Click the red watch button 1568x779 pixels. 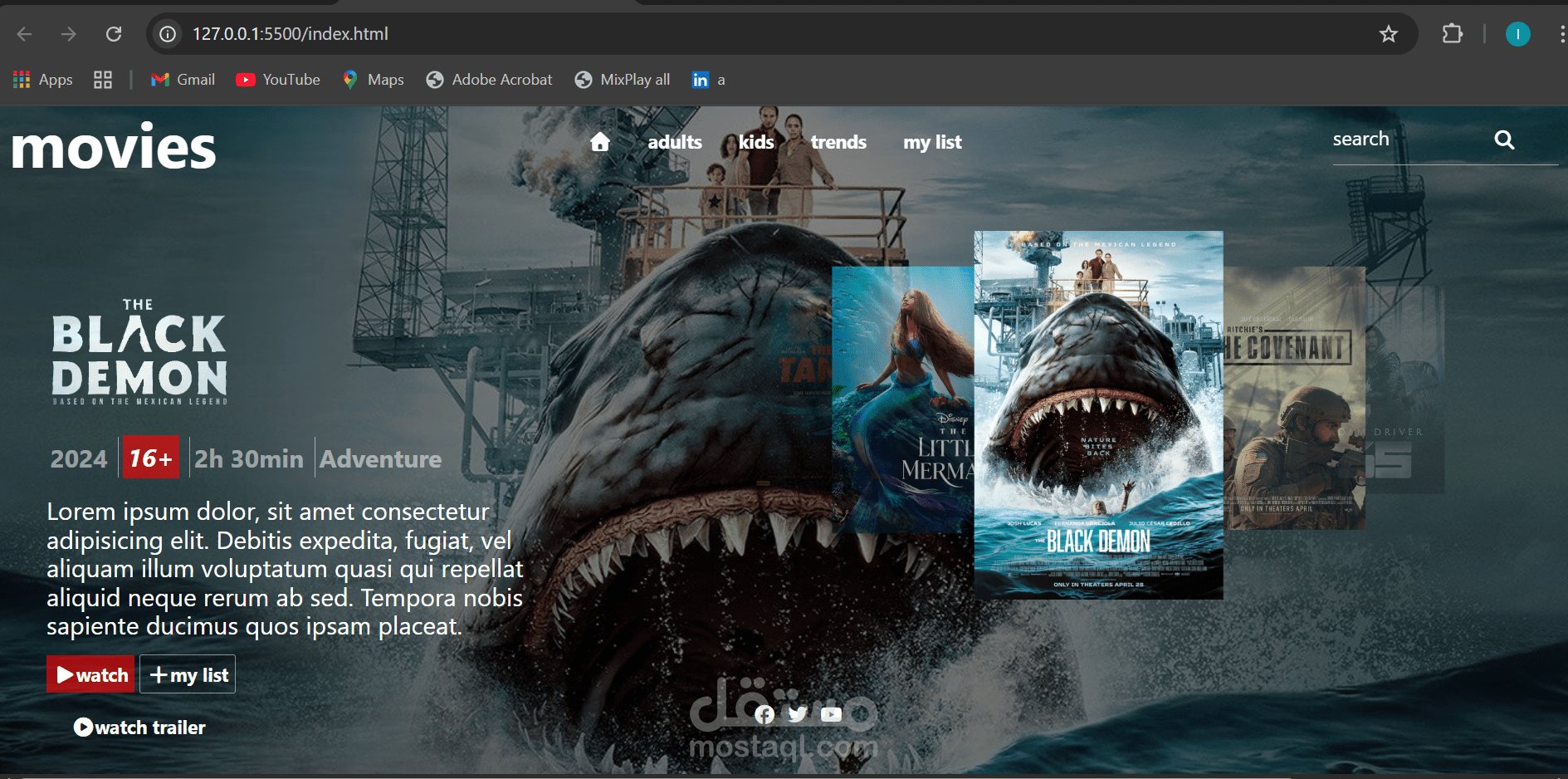coord(90,674)
